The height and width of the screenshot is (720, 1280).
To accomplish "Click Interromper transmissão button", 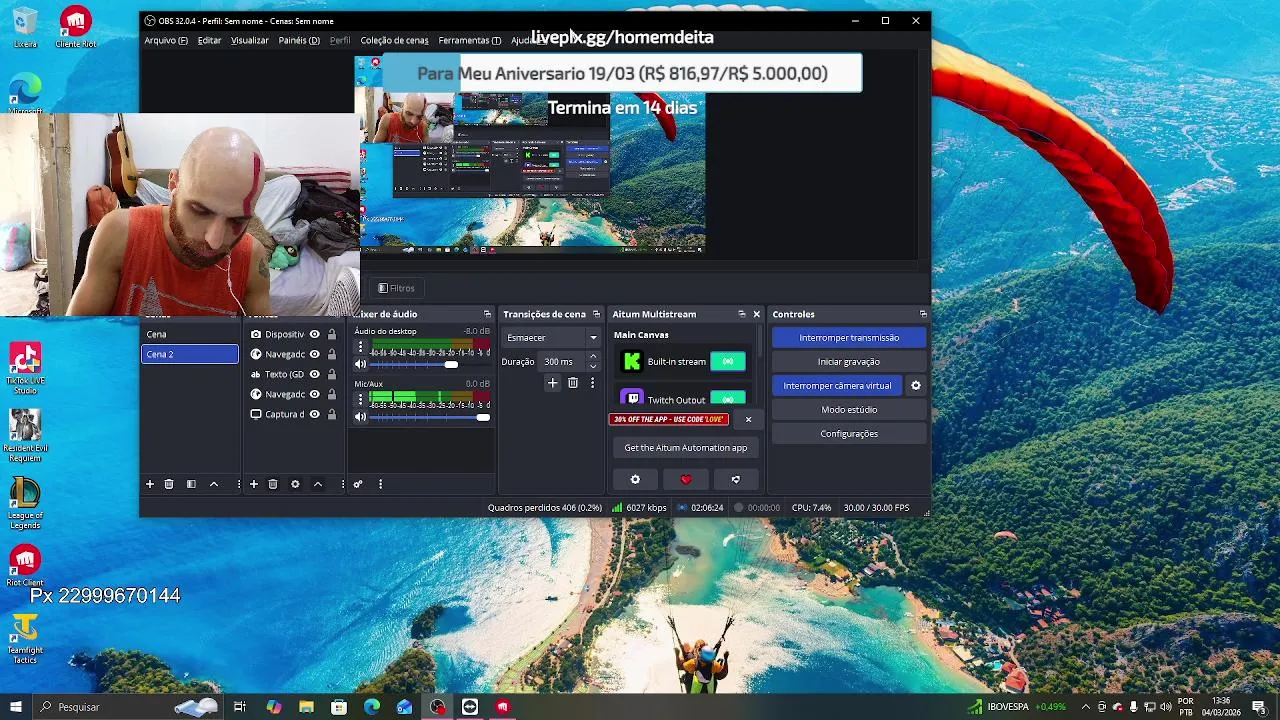I will pyautogui.click(x=849, y=338).
